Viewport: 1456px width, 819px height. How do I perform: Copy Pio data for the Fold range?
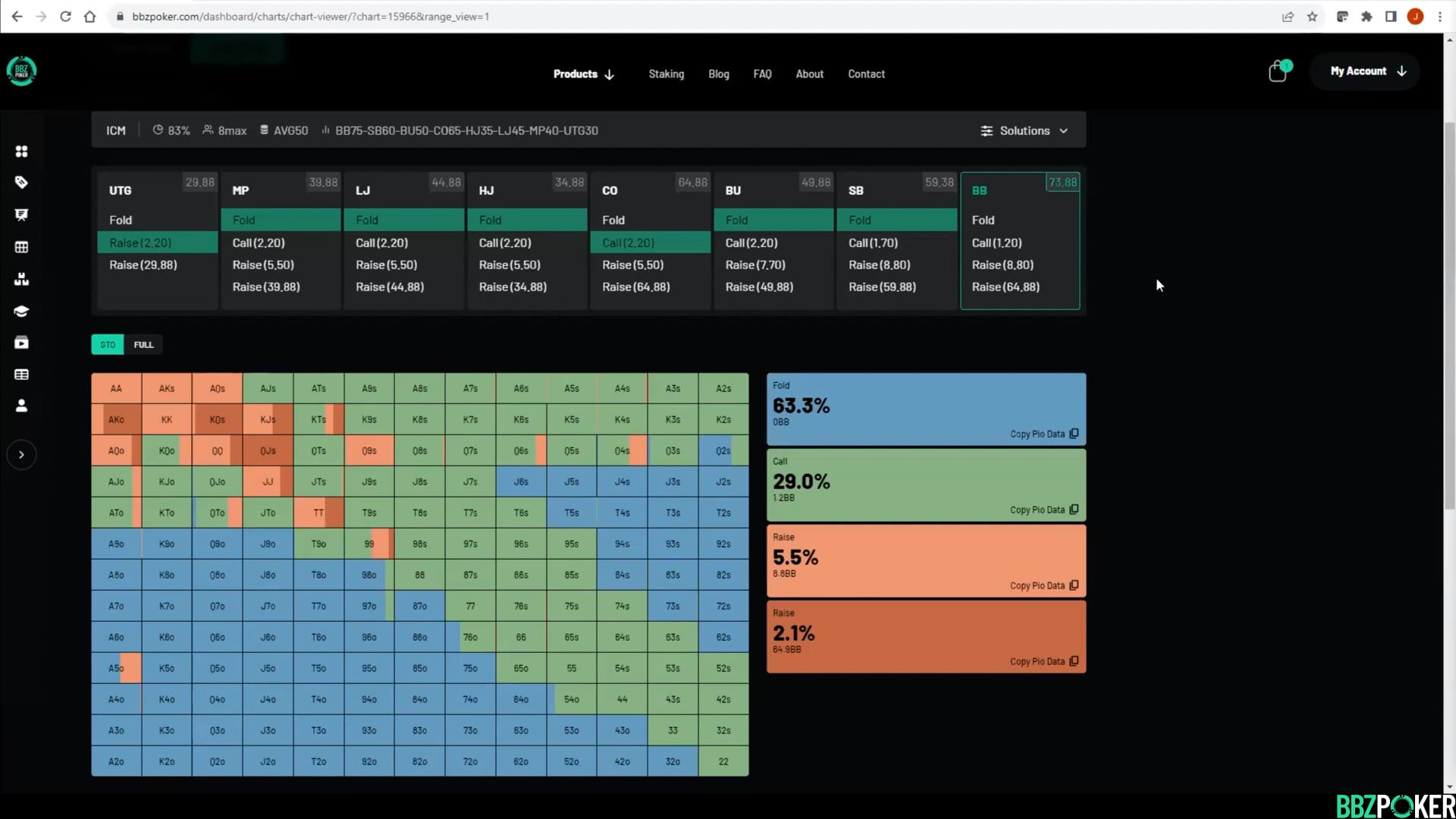(1043, 435)
